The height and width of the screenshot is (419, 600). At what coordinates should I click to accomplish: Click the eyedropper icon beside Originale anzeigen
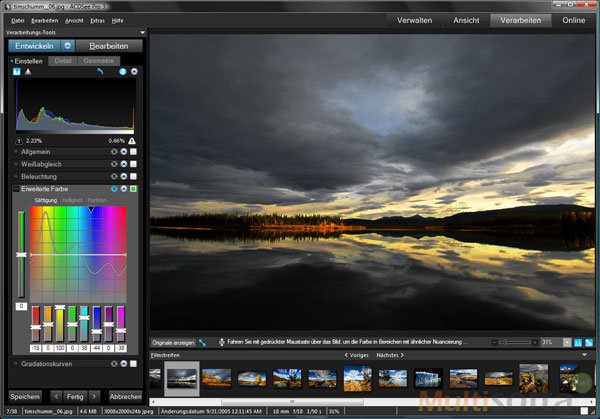pyautogui.click(x=203, y=342)
